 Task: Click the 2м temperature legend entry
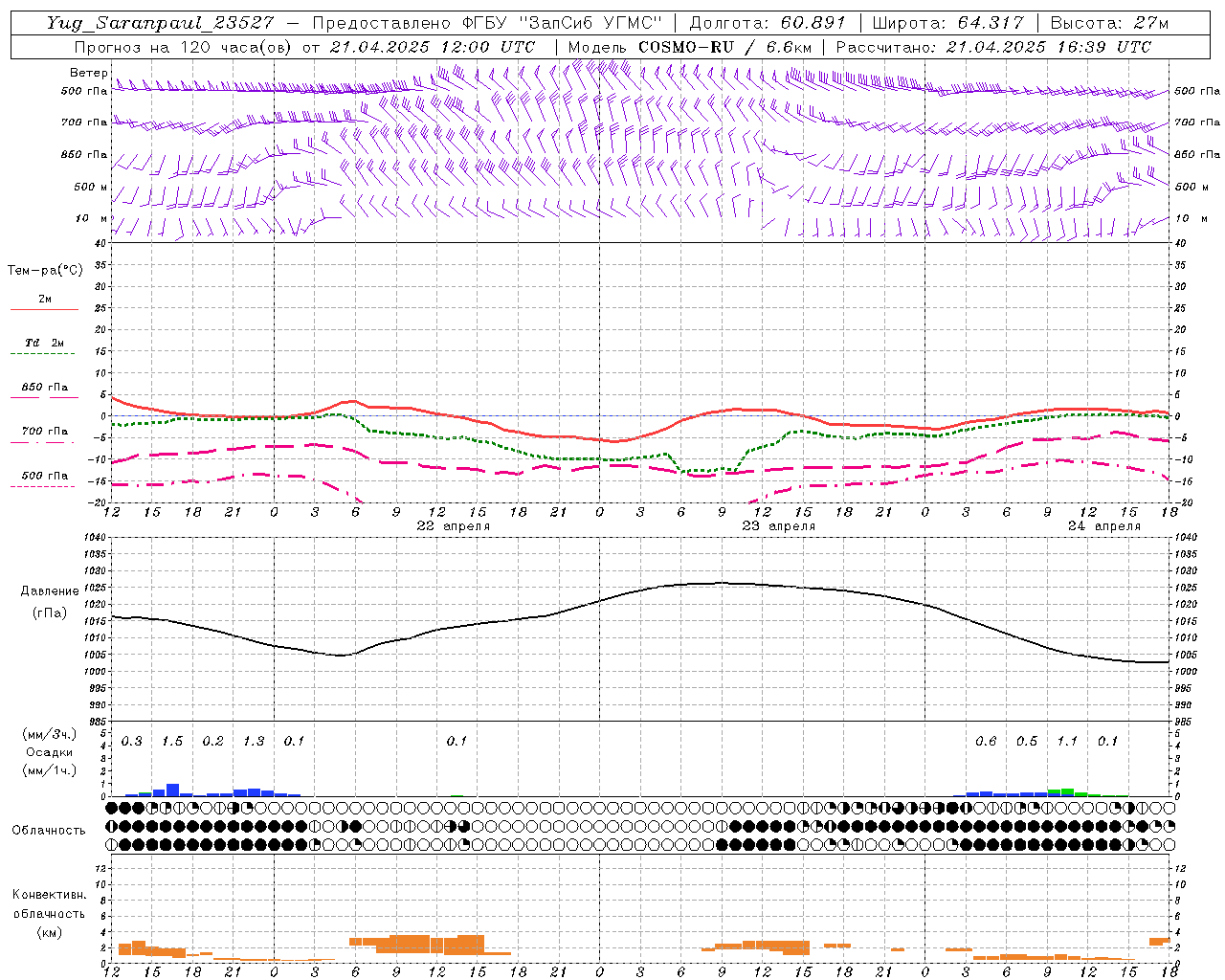click(45, 299)
